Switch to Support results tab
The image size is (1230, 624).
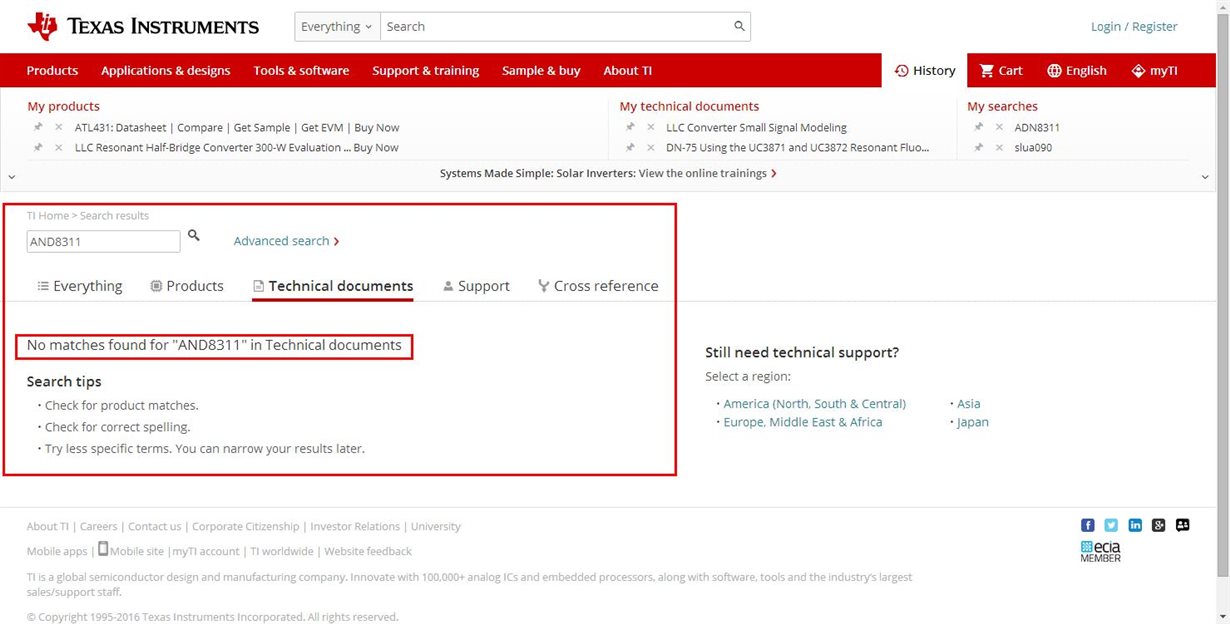coord(476,286)
